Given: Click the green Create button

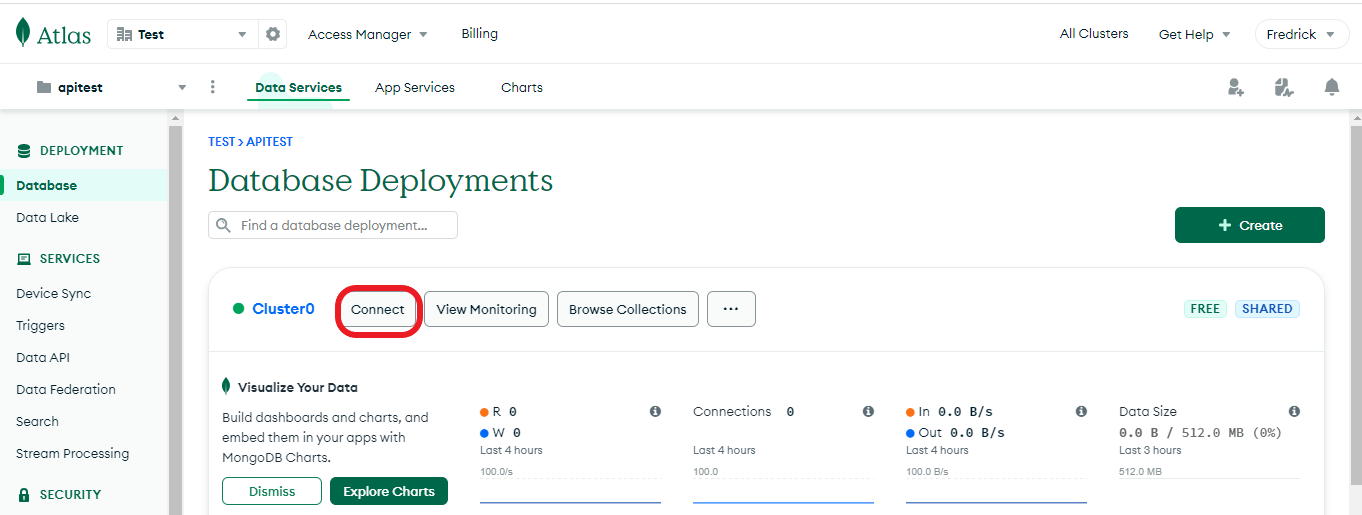Looking at the screenshot, I should 1249,225.
